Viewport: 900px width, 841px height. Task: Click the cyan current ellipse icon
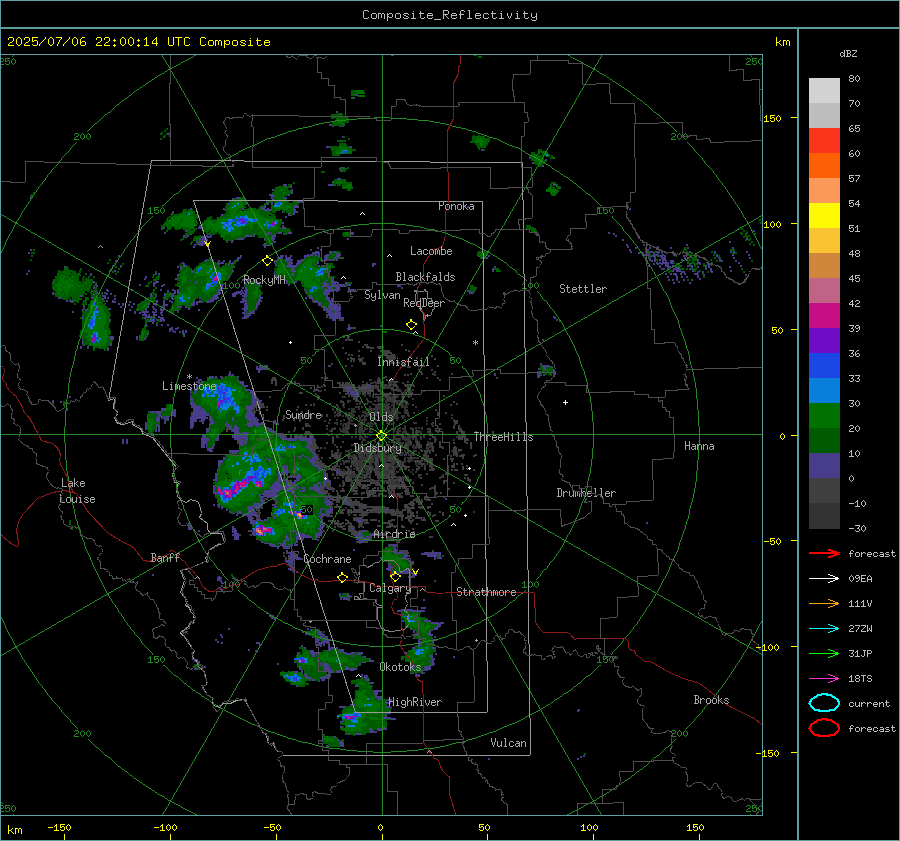[824, 703]
